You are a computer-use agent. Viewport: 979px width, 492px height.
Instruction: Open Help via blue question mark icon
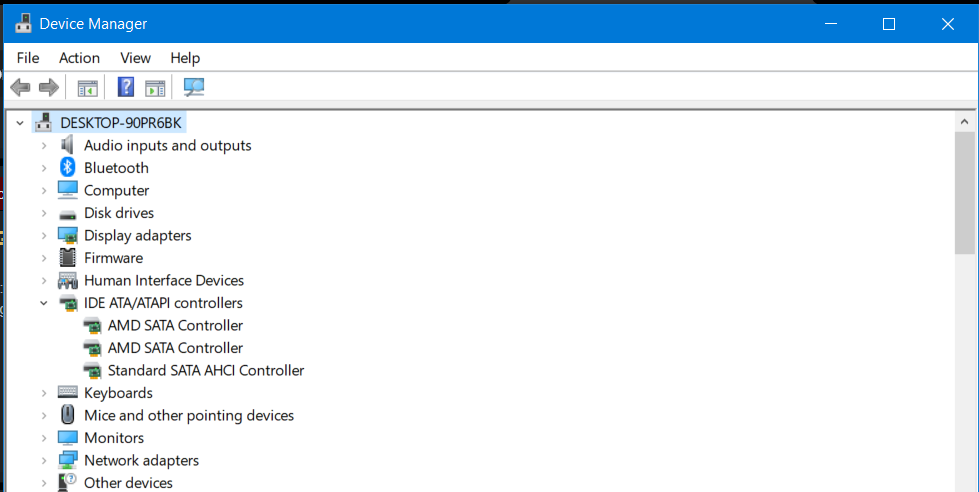(x=126, y=88)
